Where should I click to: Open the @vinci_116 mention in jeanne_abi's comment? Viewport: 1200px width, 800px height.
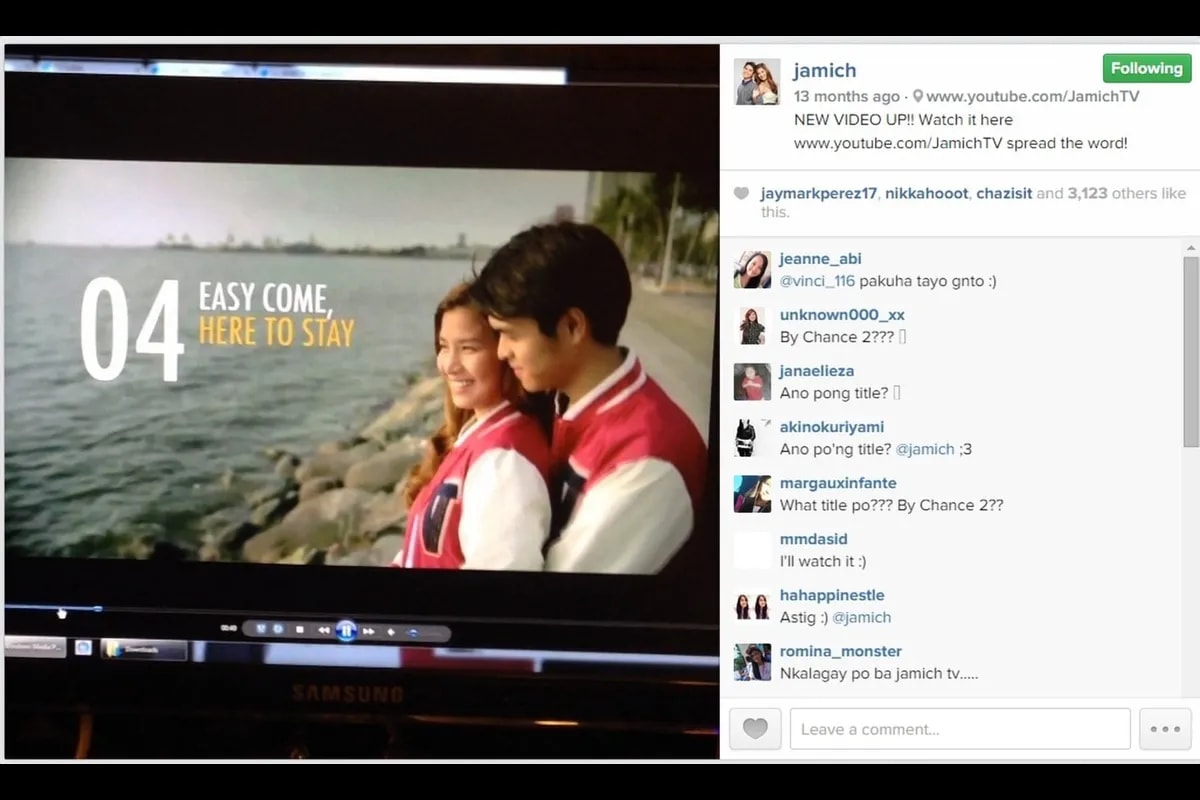[x=816, y=281]
